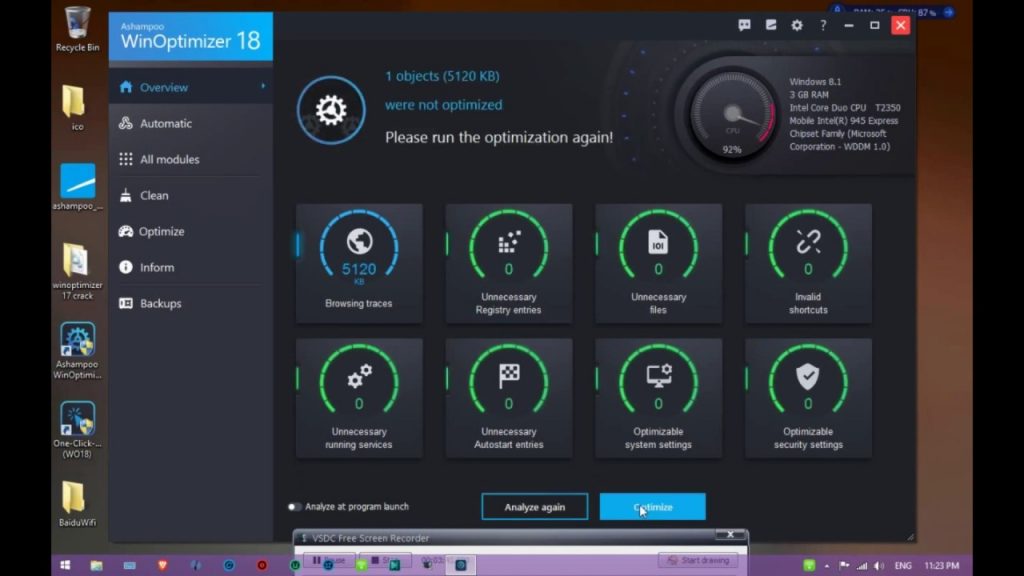Open Optimizable security settings tile
The image size is (1024, 576).
tap(808, 398)
